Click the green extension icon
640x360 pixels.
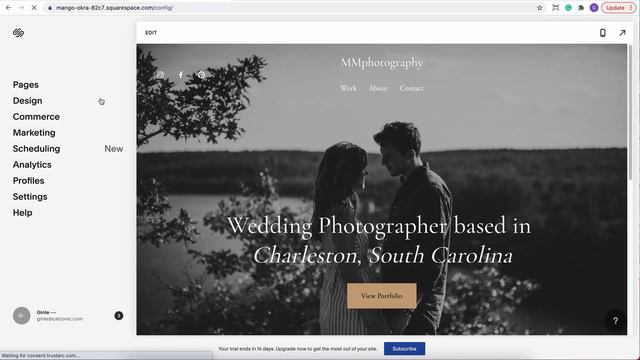point(568,8)
